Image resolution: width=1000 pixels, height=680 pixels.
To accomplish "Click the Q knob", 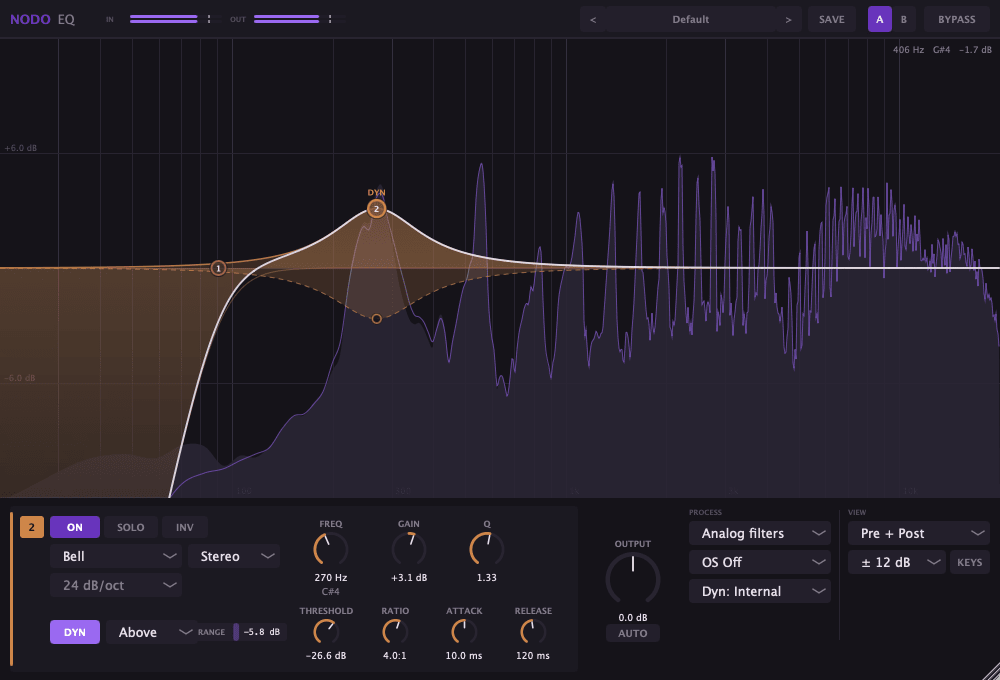I will click(487, 549).
